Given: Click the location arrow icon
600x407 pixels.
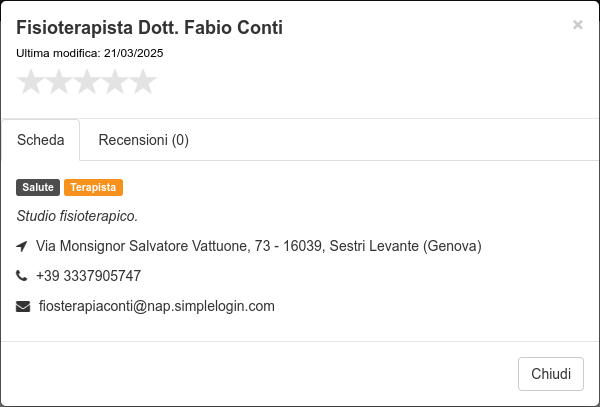Looking at the screenshot, I should pos(22,246).
